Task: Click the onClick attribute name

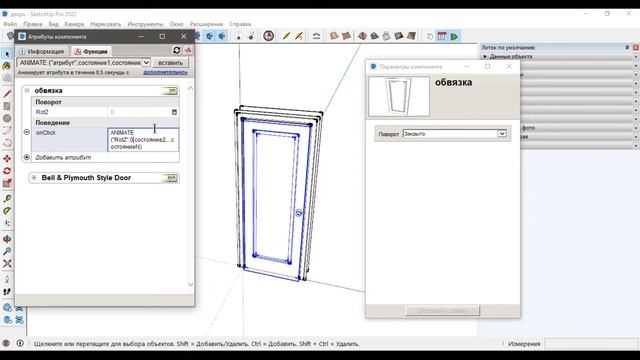Action: click(46, 133)
